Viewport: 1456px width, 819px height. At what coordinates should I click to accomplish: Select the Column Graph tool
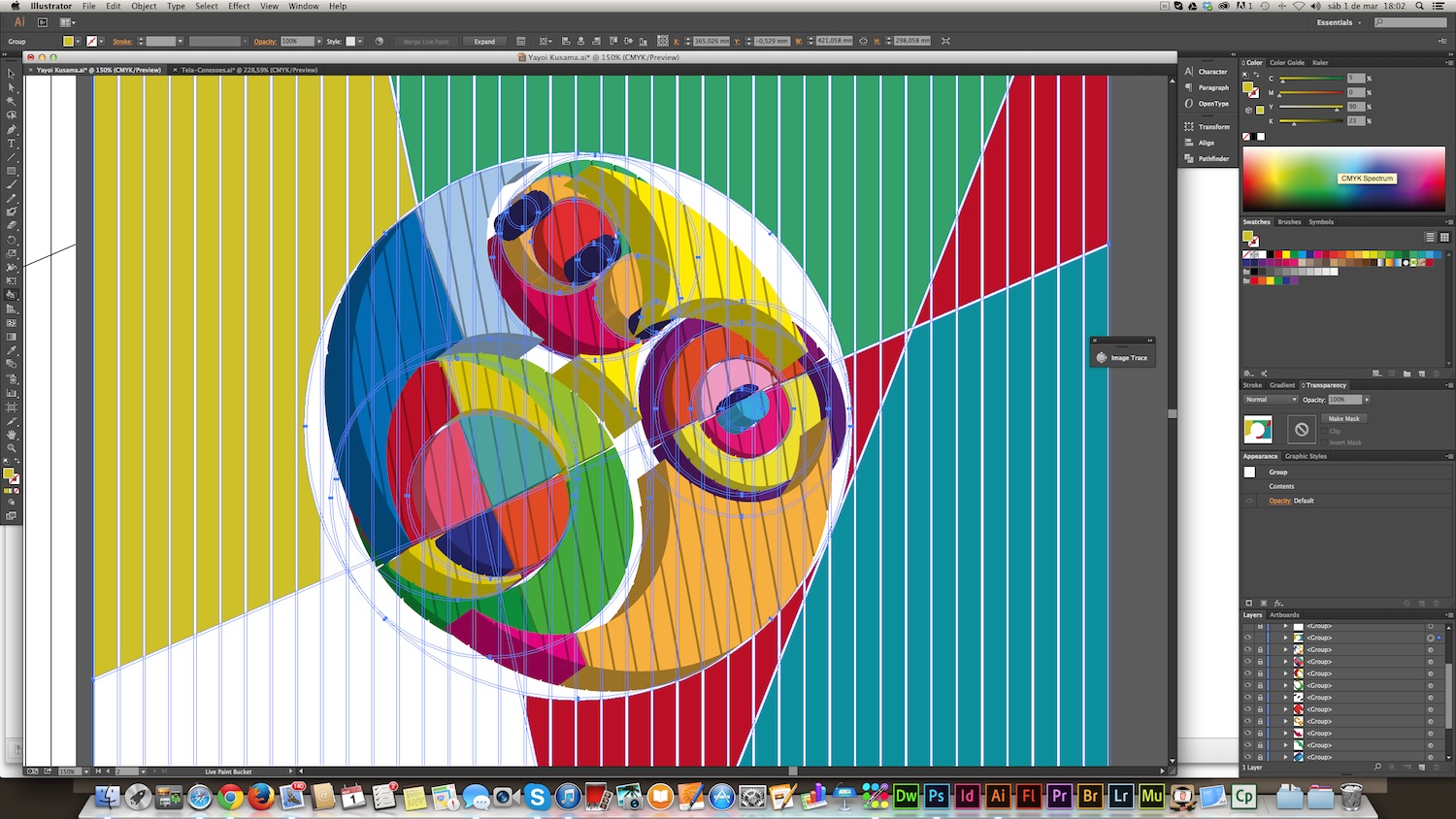[12, 392]
